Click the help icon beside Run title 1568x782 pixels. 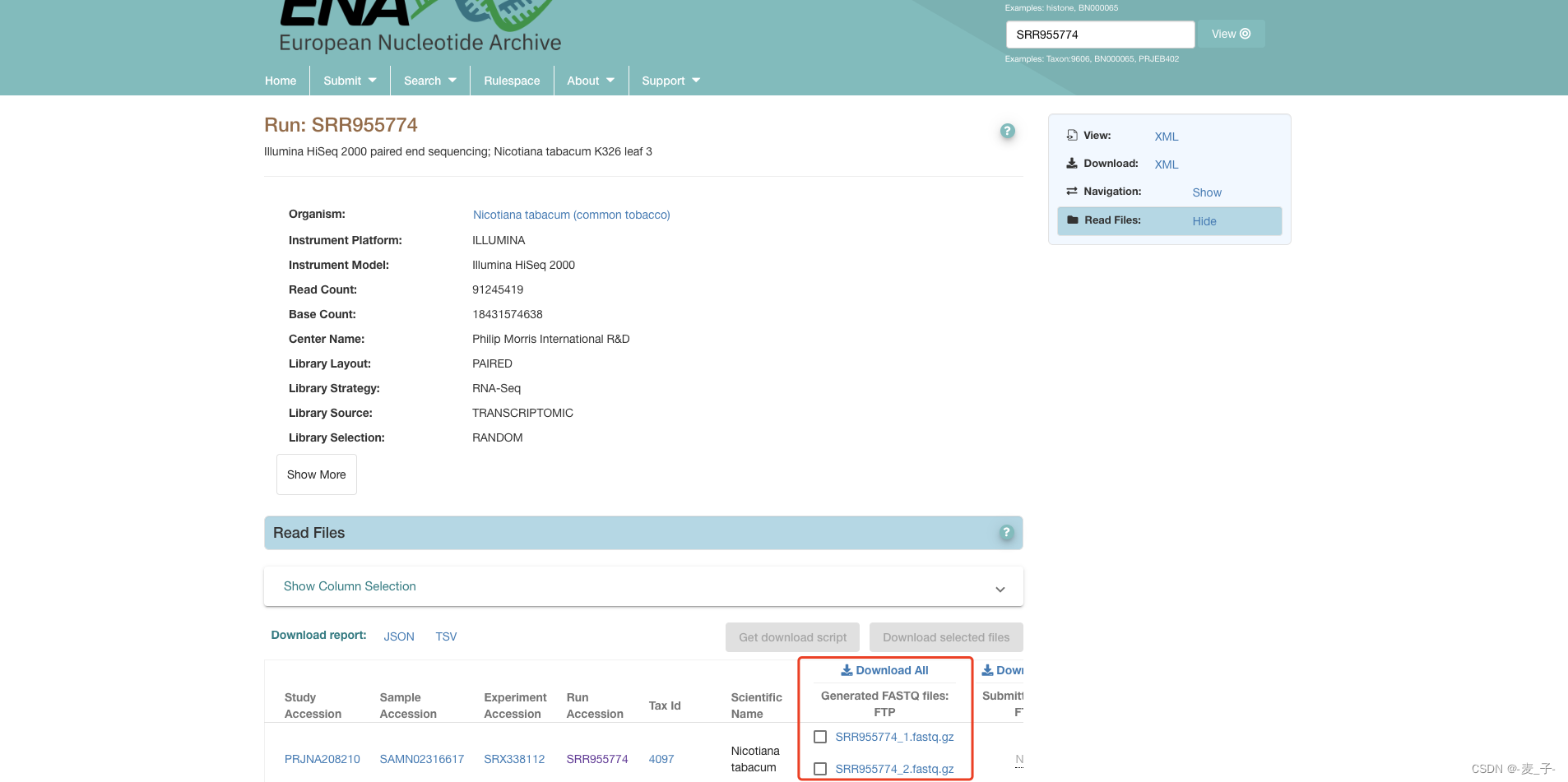click(x=1007, y=131)
